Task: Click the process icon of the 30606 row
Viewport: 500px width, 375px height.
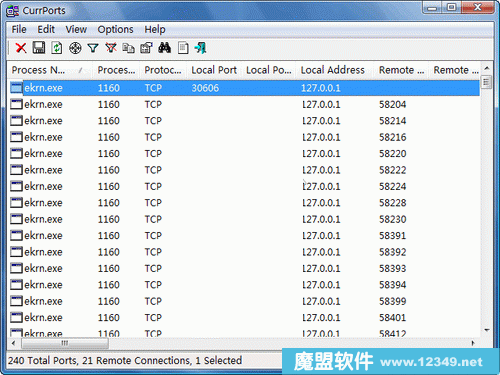Action: click(x=16, y=88)
